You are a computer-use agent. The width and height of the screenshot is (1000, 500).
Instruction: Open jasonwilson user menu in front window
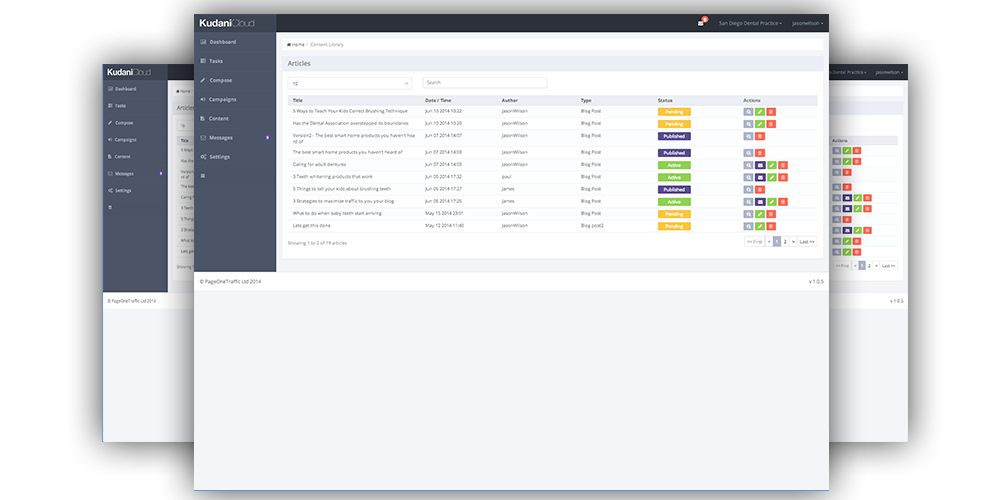tap(807, 24)
